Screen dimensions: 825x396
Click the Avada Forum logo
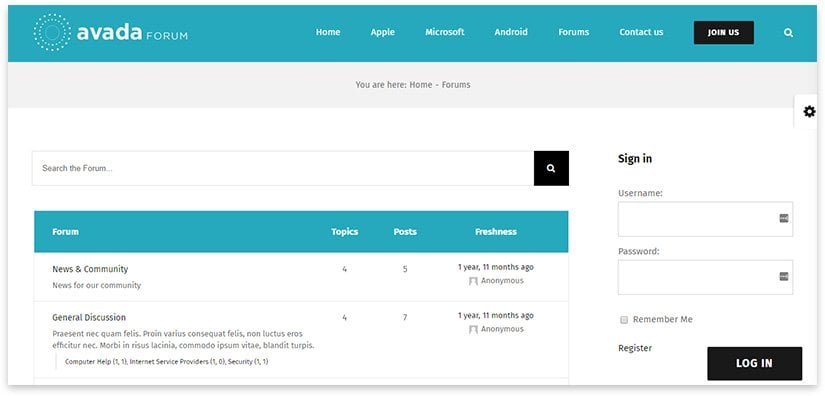pyautogui.click(x=110, y=33)
